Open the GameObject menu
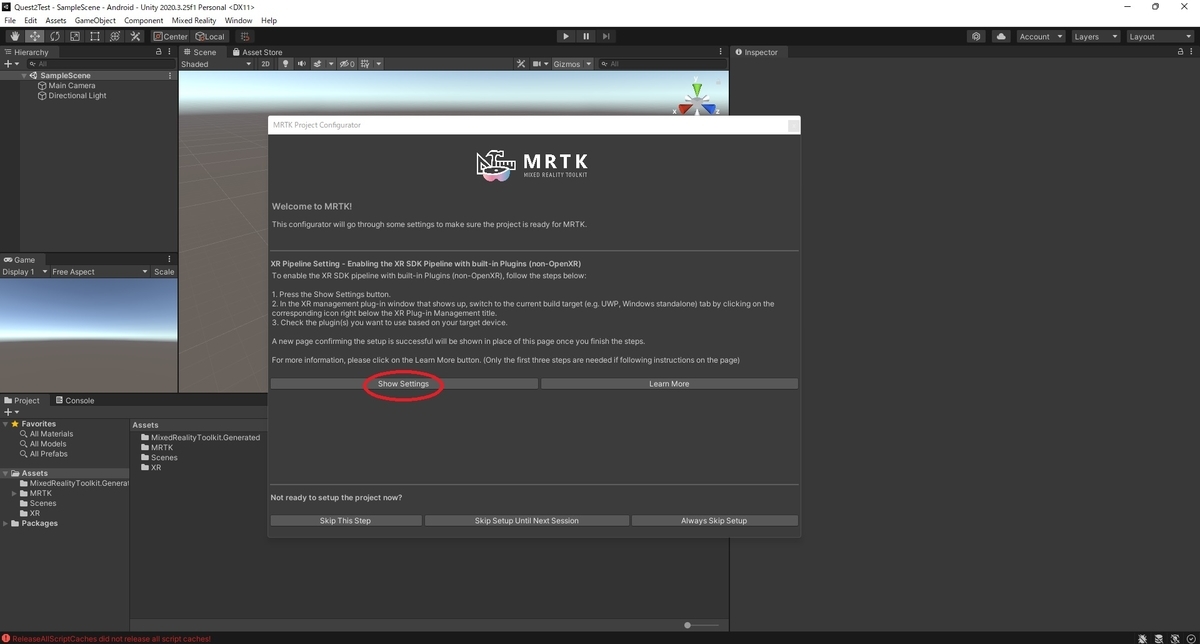The image size is (1200, 644). (x=95, y=20)
